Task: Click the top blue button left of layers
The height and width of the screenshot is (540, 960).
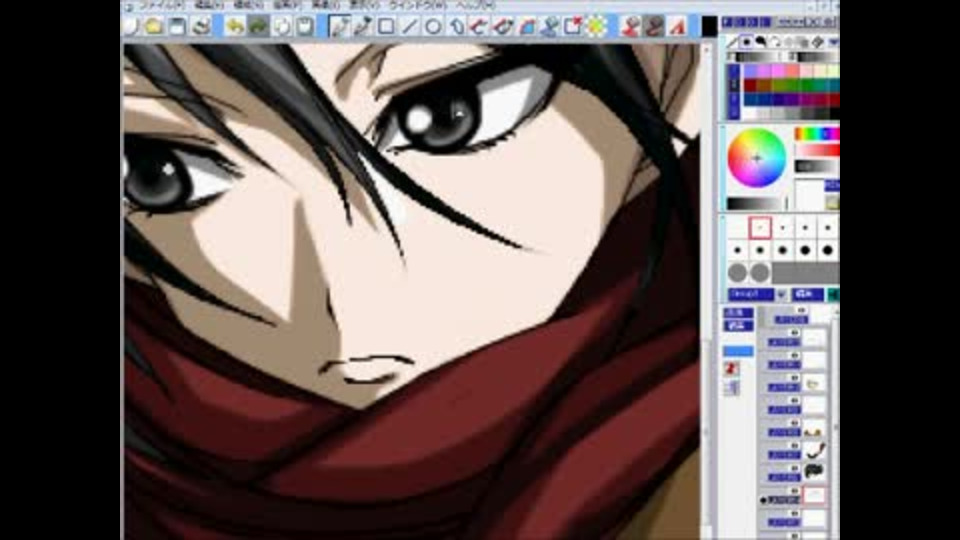Action: [738, 313]
